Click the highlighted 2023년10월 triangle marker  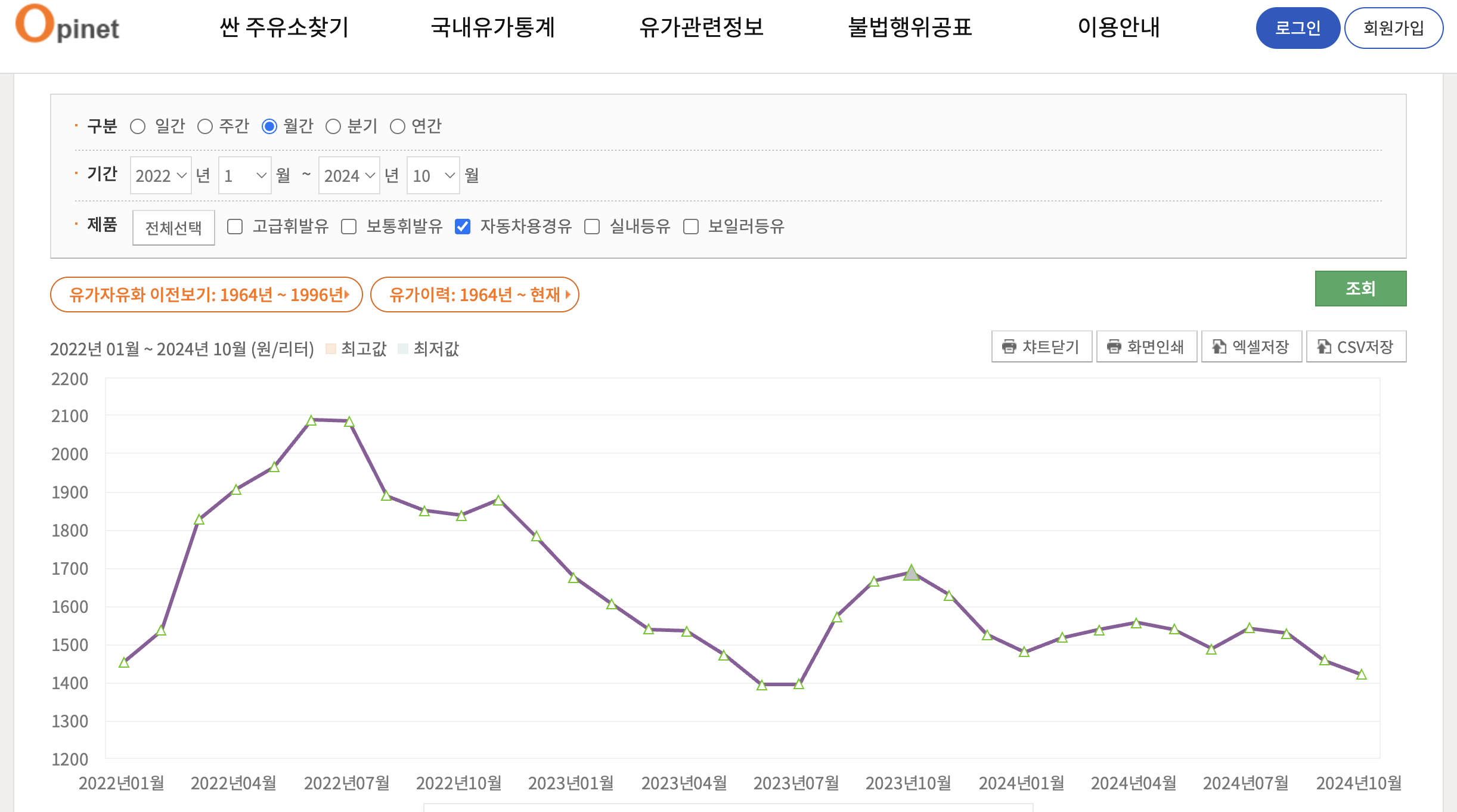point(911,573)
